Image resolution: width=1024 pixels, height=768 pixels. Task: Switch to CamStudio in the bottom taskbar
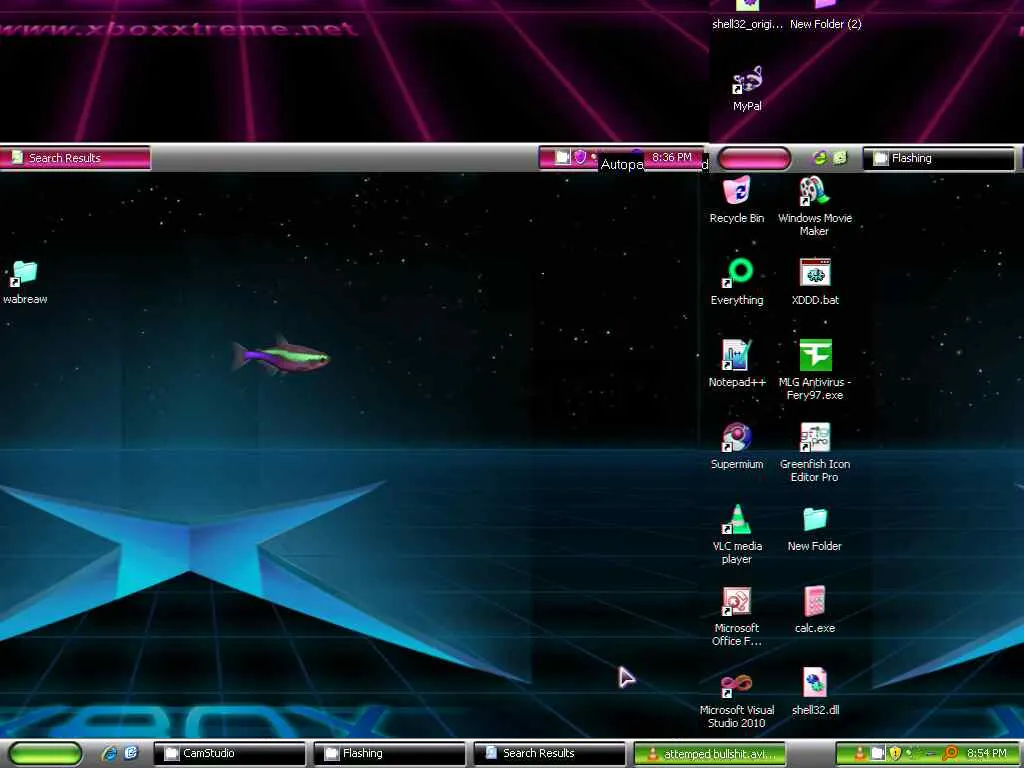pos(230,754)
